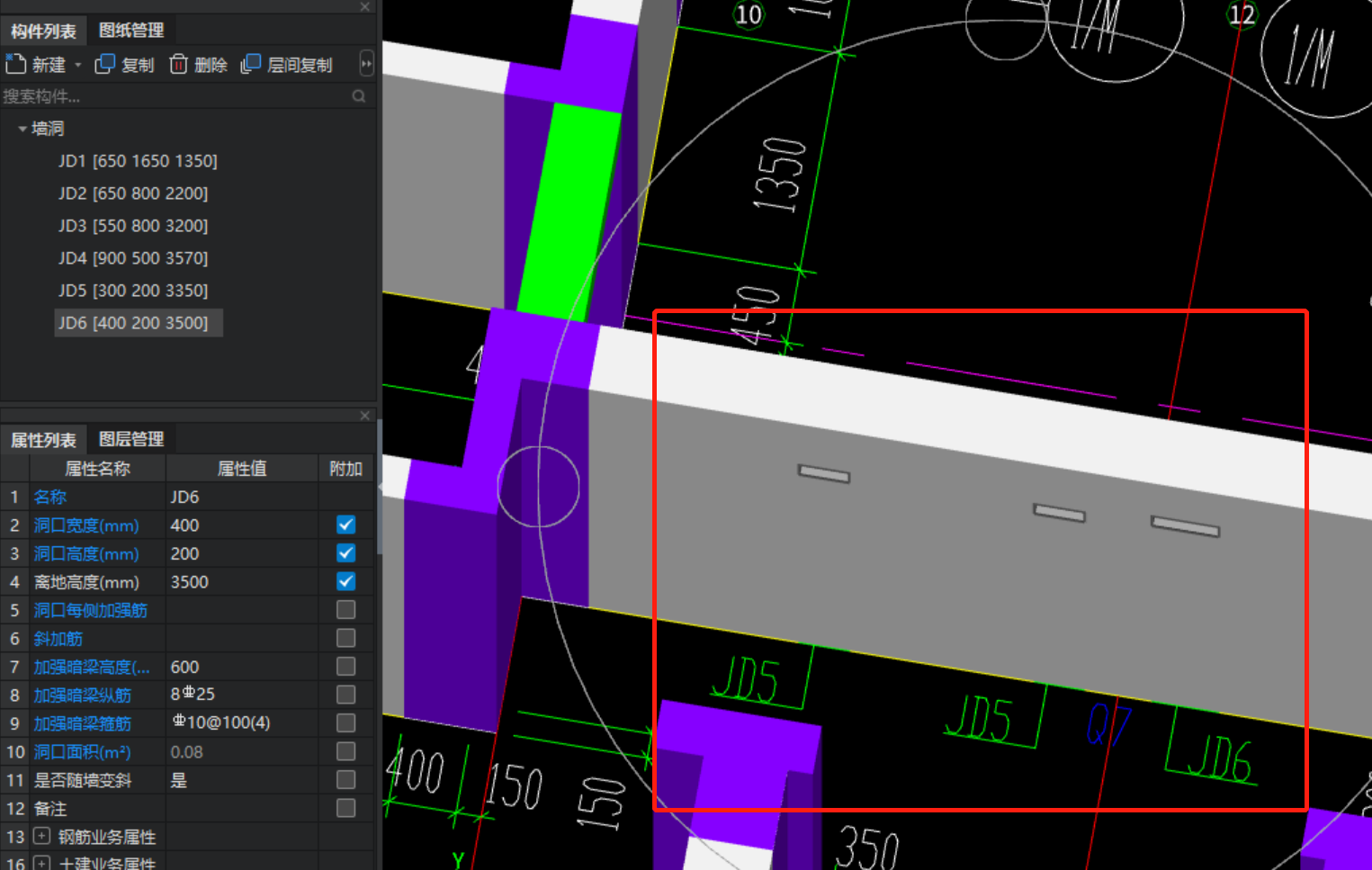This screenshot has width=1372, height=870.
Task: Edit 洞口宽度 value 400
Action: tap(242, 525)
